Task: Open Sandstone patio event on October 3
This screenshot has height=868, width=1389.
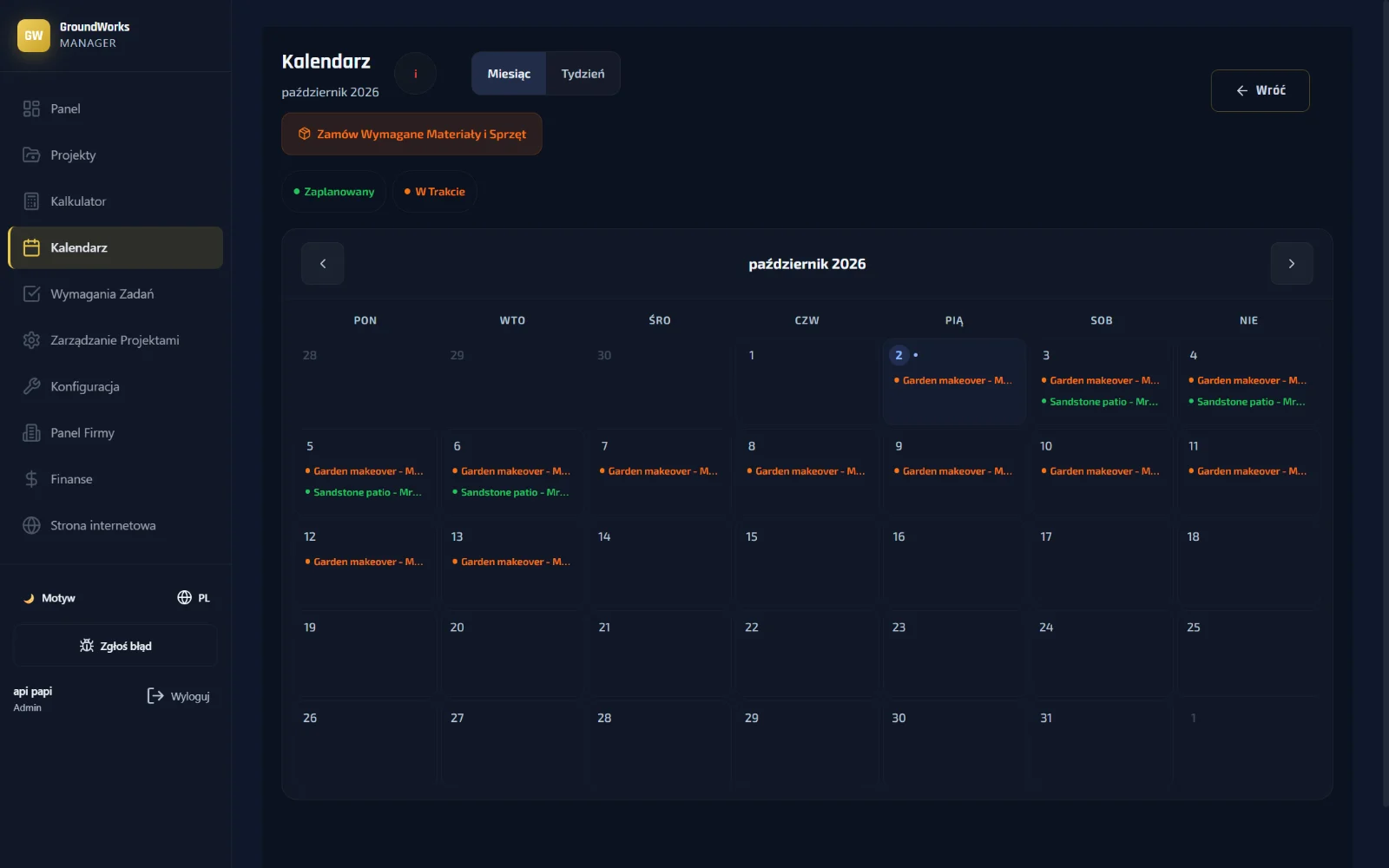Action: 1100,402
